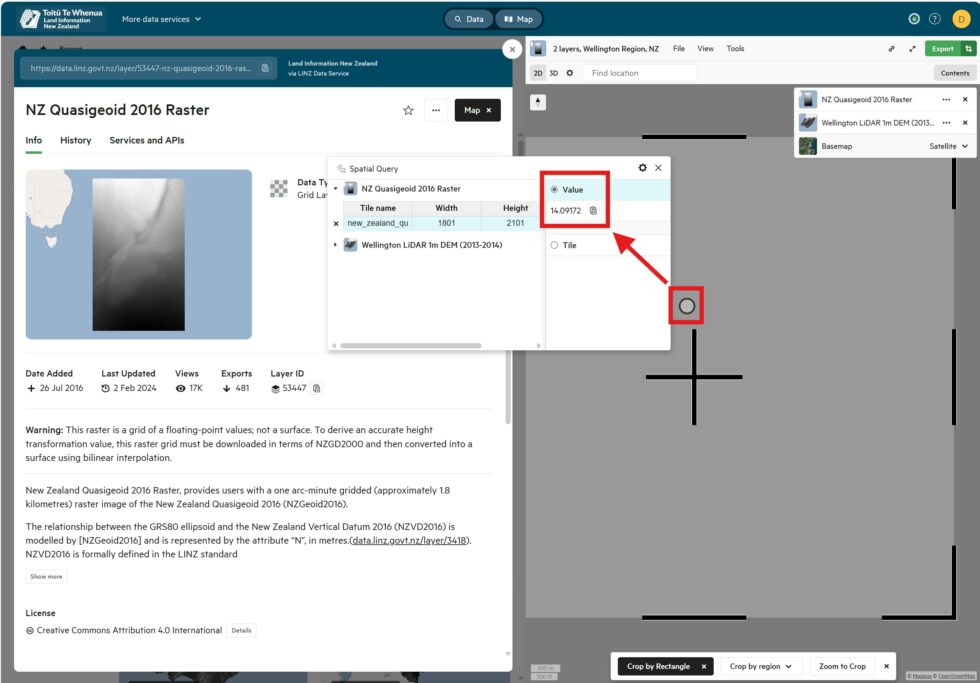Switch map to 2D mode
This screenshot has width=980, height=683.
tap(538, 73)
